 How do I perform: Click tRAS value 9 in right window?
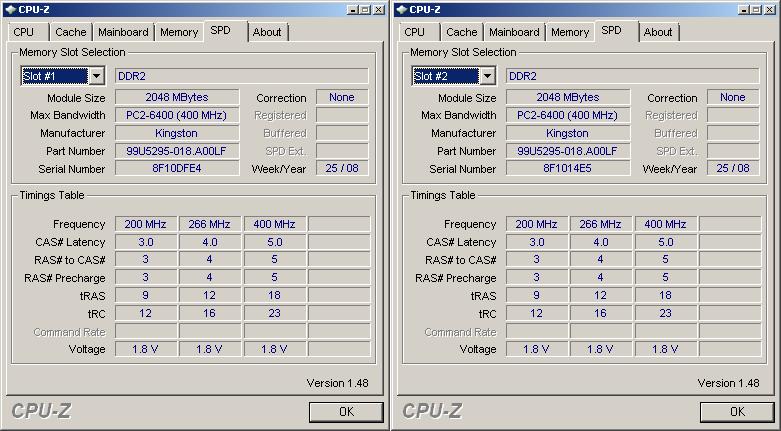pos(536,295)
